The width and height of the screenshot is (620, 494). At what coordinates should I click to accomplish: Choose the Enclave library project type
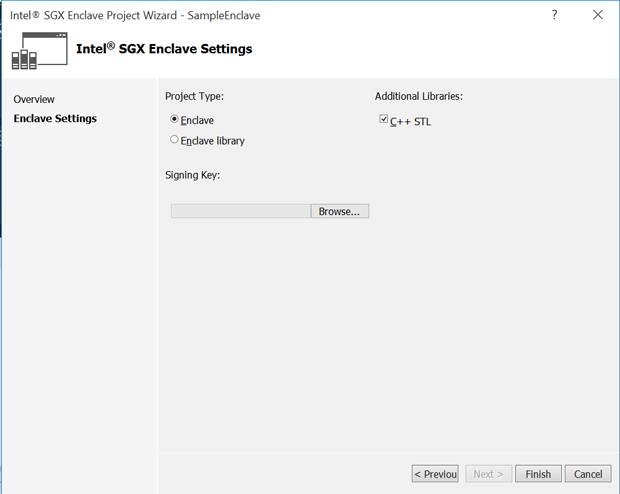(175, 140)
